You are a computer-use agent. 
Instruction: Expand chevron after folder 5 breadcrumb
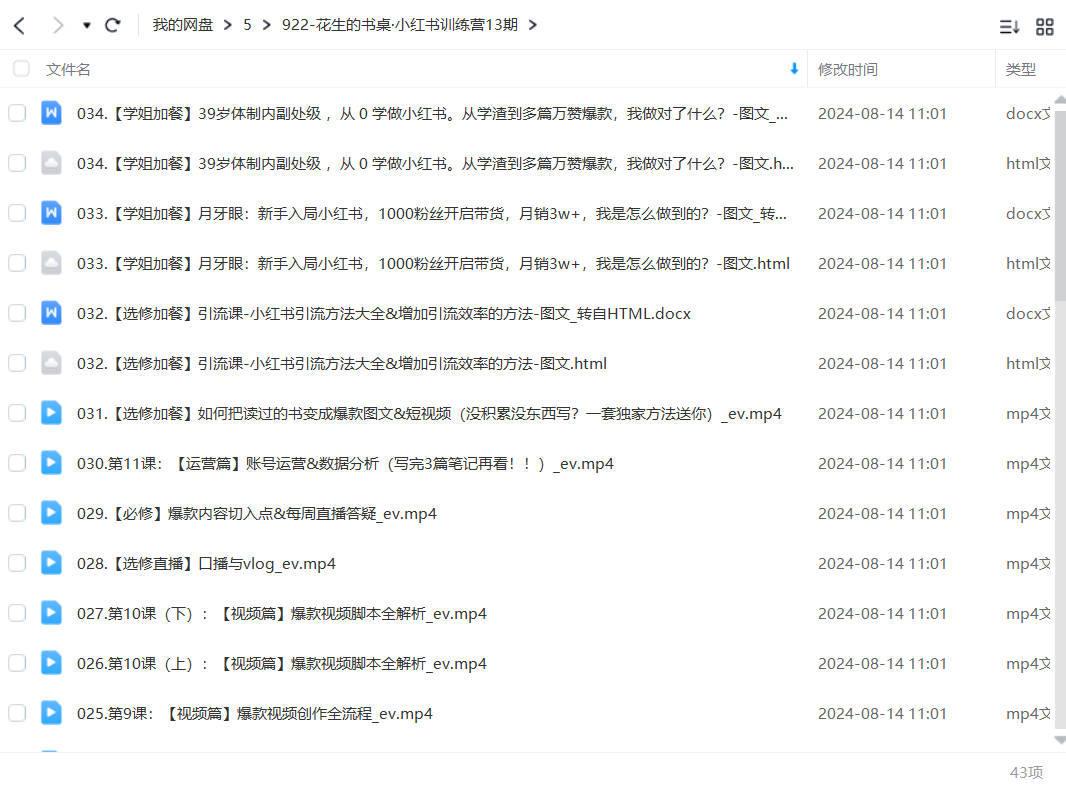[x=266, y=25]
